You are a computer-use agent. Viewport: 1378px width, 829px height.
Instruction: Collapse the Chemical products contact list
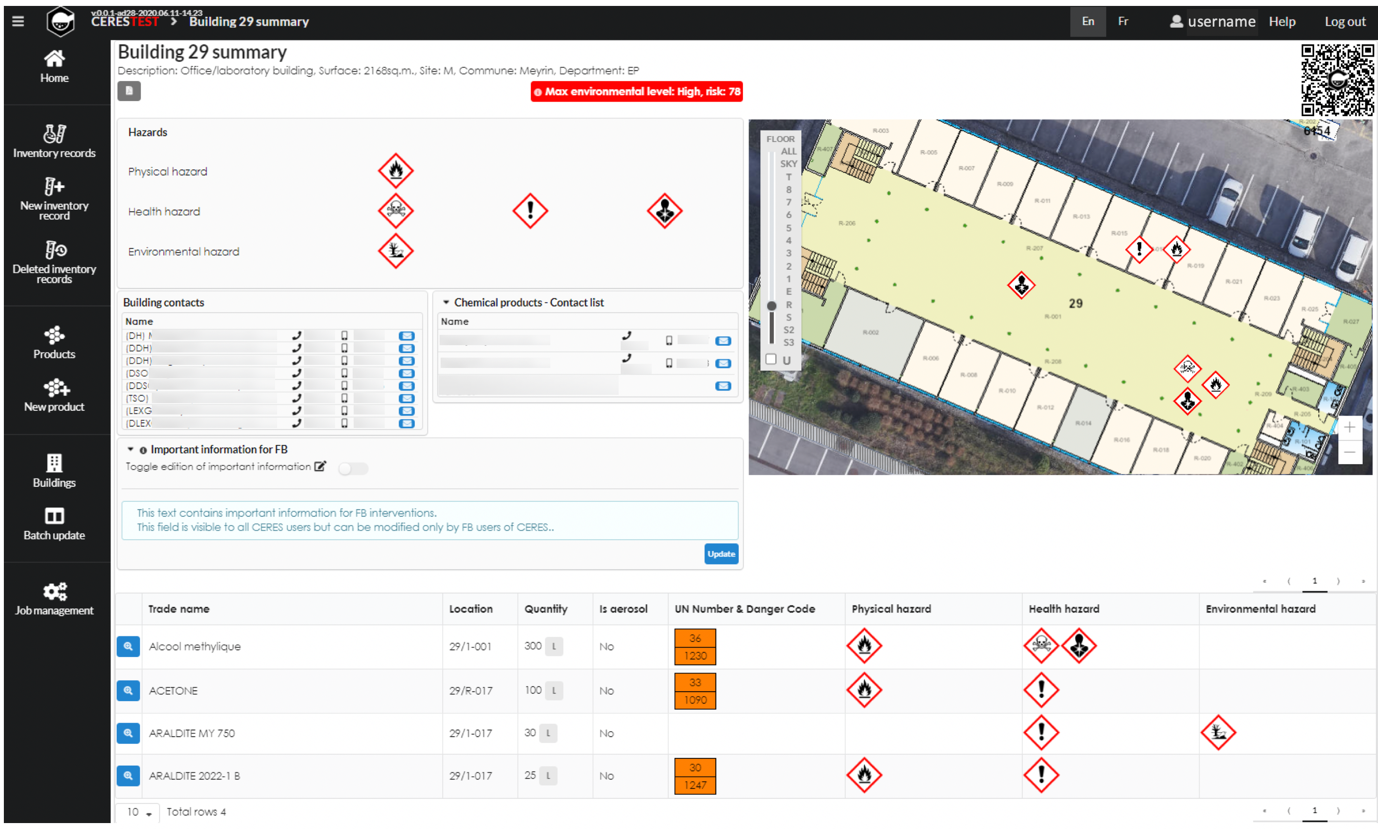447,302
